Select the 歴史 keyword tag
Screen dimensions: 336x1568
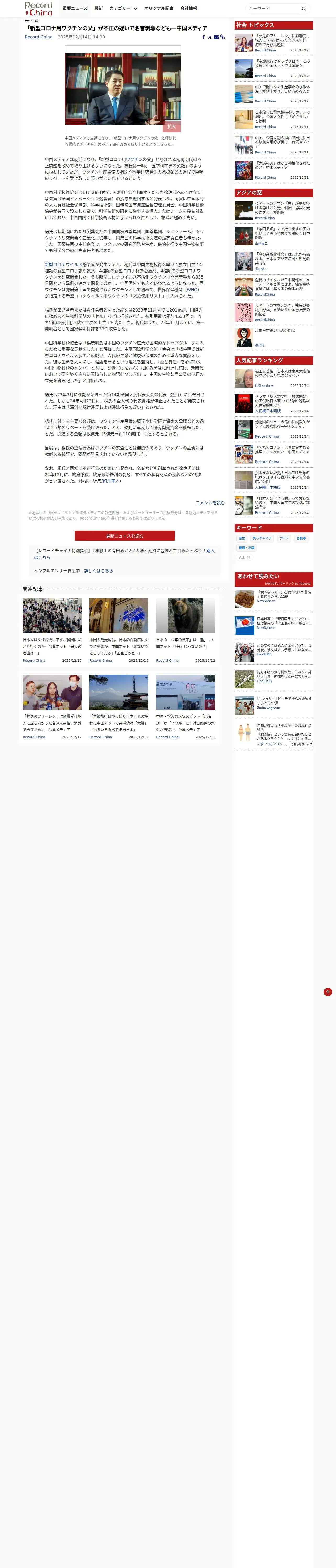point(242,539)
